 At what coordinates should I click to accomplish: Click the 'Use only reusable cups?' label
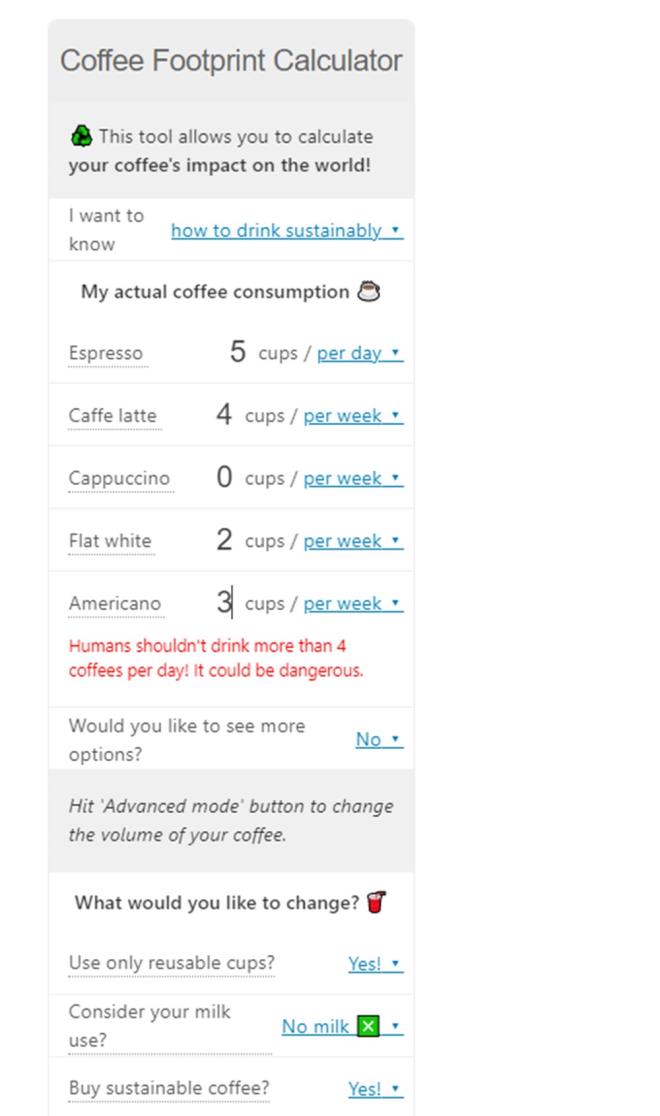pyautogui.click(x=171, y=963)
